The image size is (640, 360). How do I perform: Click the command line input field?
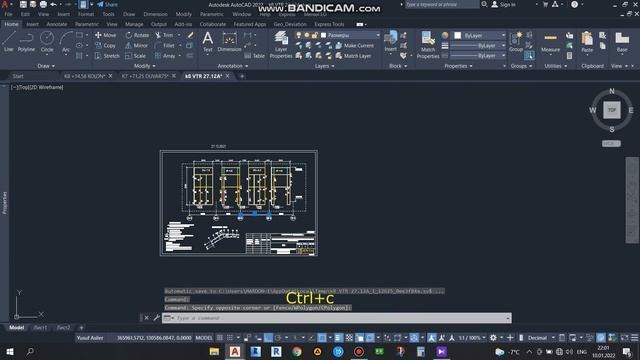pyautogui.click(x=337, y=318)
